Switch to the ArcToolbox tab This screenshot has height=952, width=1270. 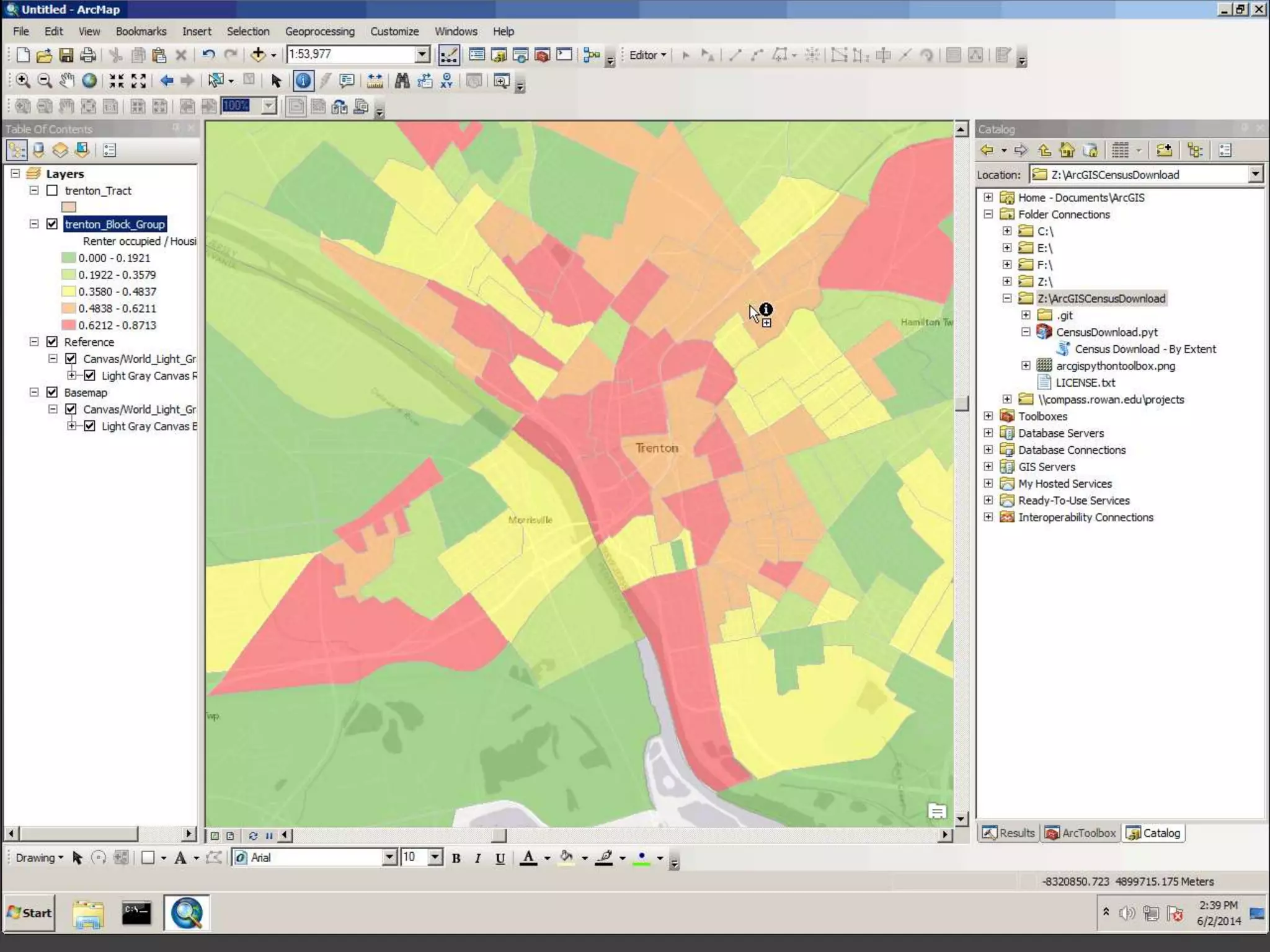1080,833
